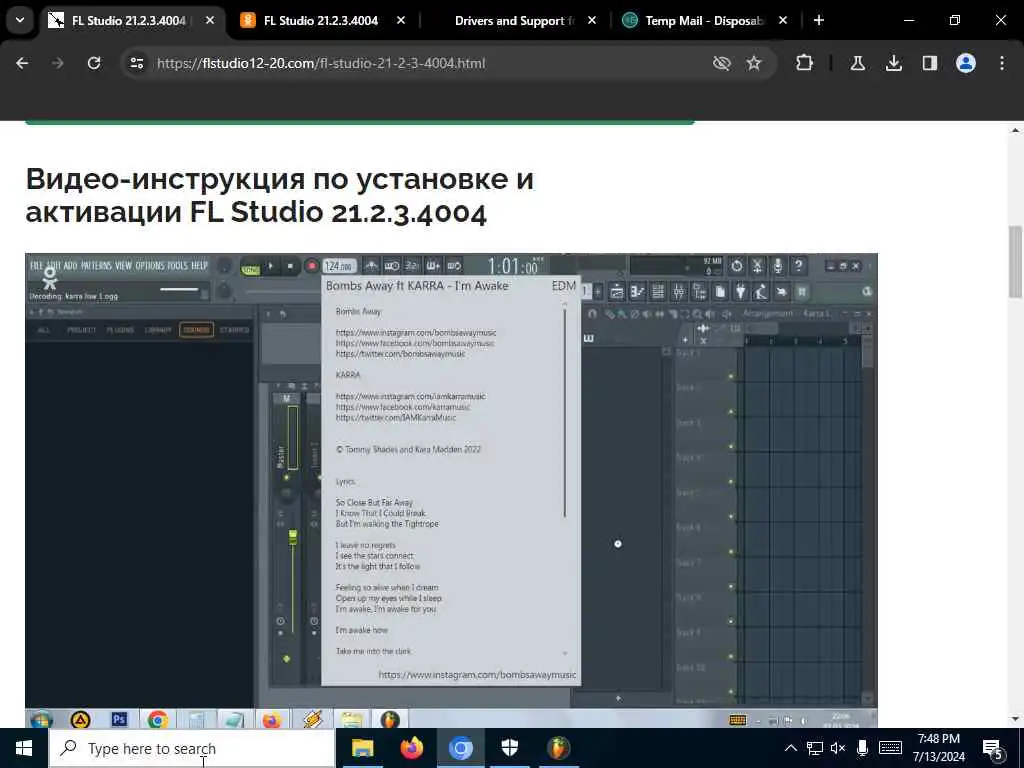Select the first FL Studio 21.2.3.4004 tab
The height and width of the screenshot is (768, 1024).
coord(128,21)
